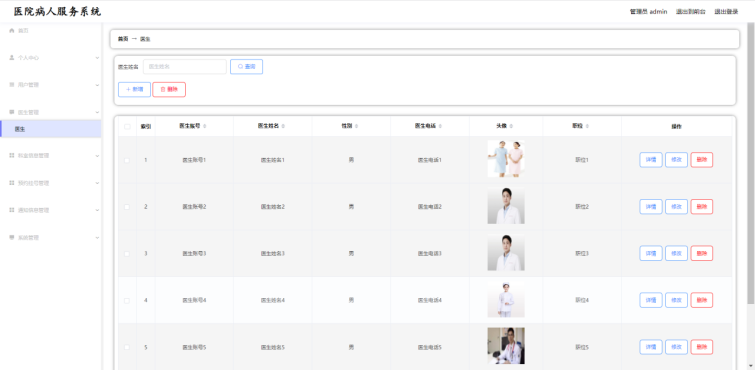
Task: Sort by the 职位 column sort icon
Action: coord(587,127)
